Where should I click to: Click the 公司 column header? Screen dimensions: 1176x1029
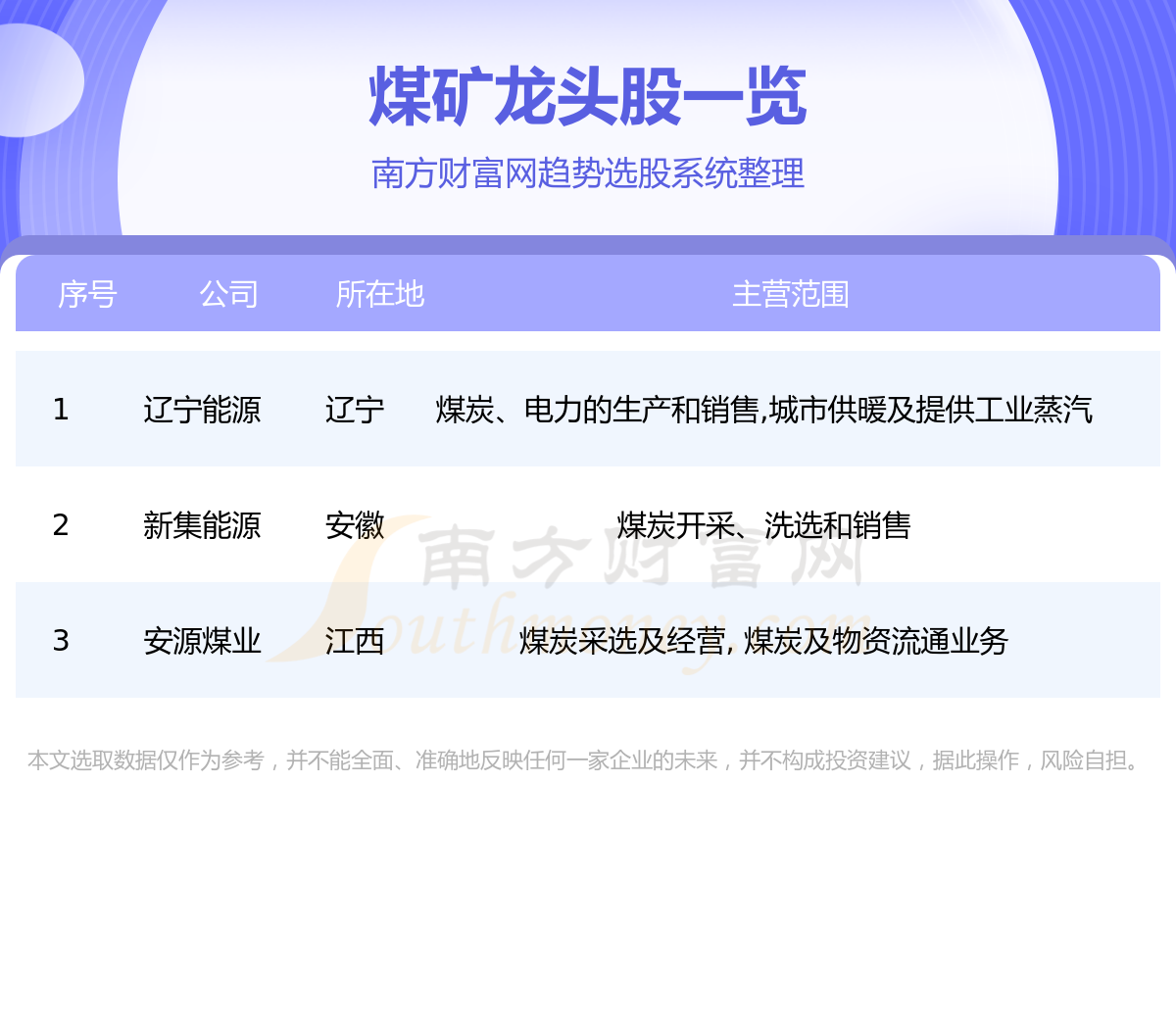tap(228, 294)
